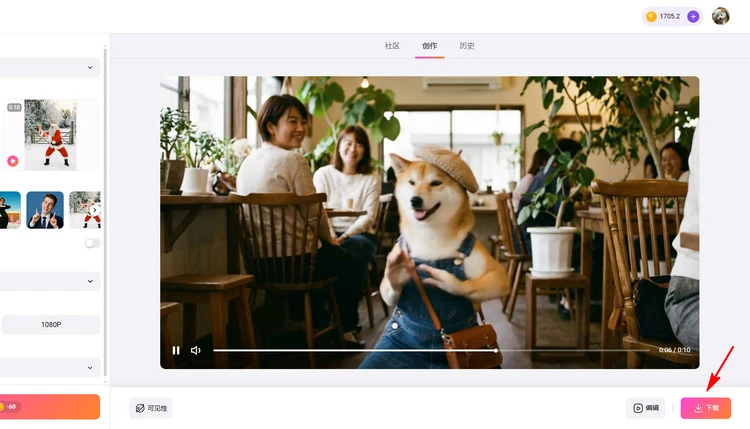The width and height of the screenshot is (750, 429).
Task: Click the 编辑 edit button
Action: point(645,408)
